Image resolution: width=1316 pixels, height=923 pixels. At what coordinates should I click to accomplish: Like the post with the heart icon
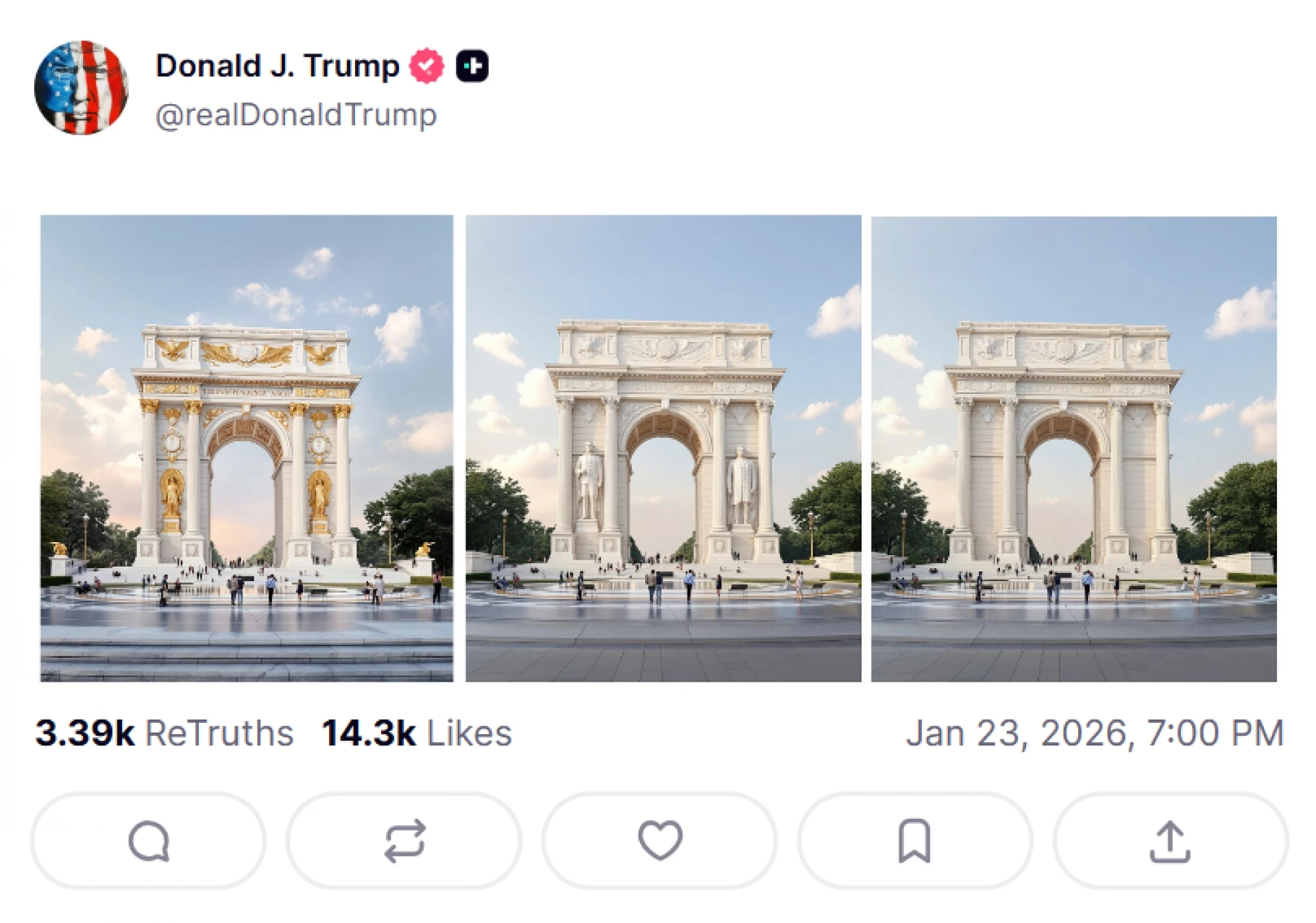(x=660, y=840)
